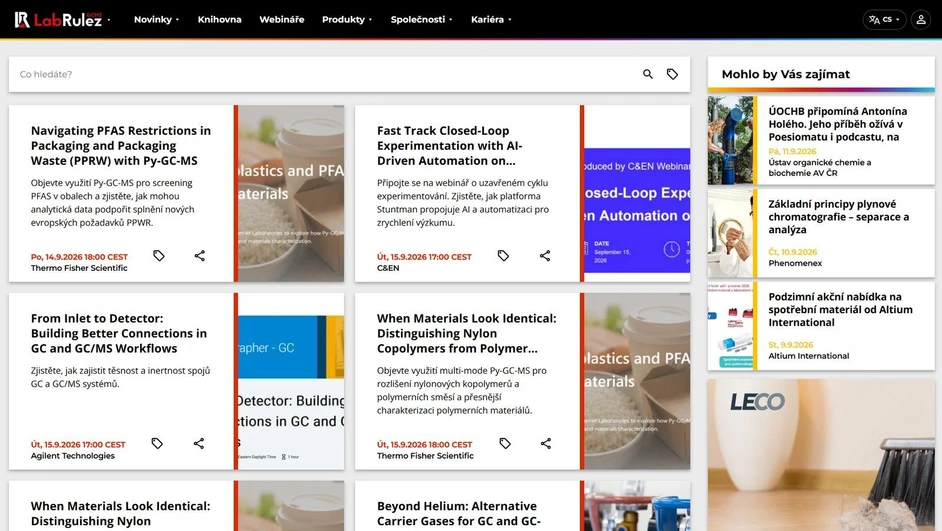Screen dimensions: 942x531
Task: Open 'Podzimní akční nabídka' Altium article
Action: (840, 309)
